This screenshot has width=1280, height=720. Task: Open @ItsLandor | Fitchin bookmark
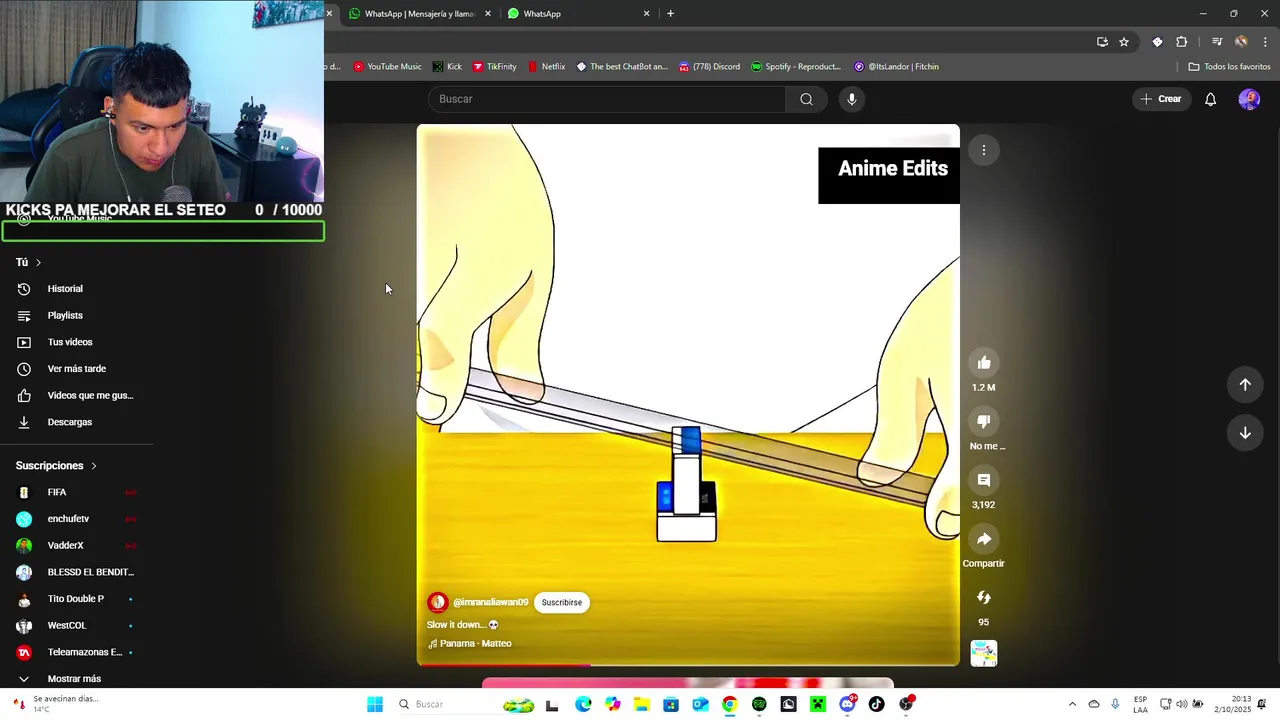tap(896, 67)
